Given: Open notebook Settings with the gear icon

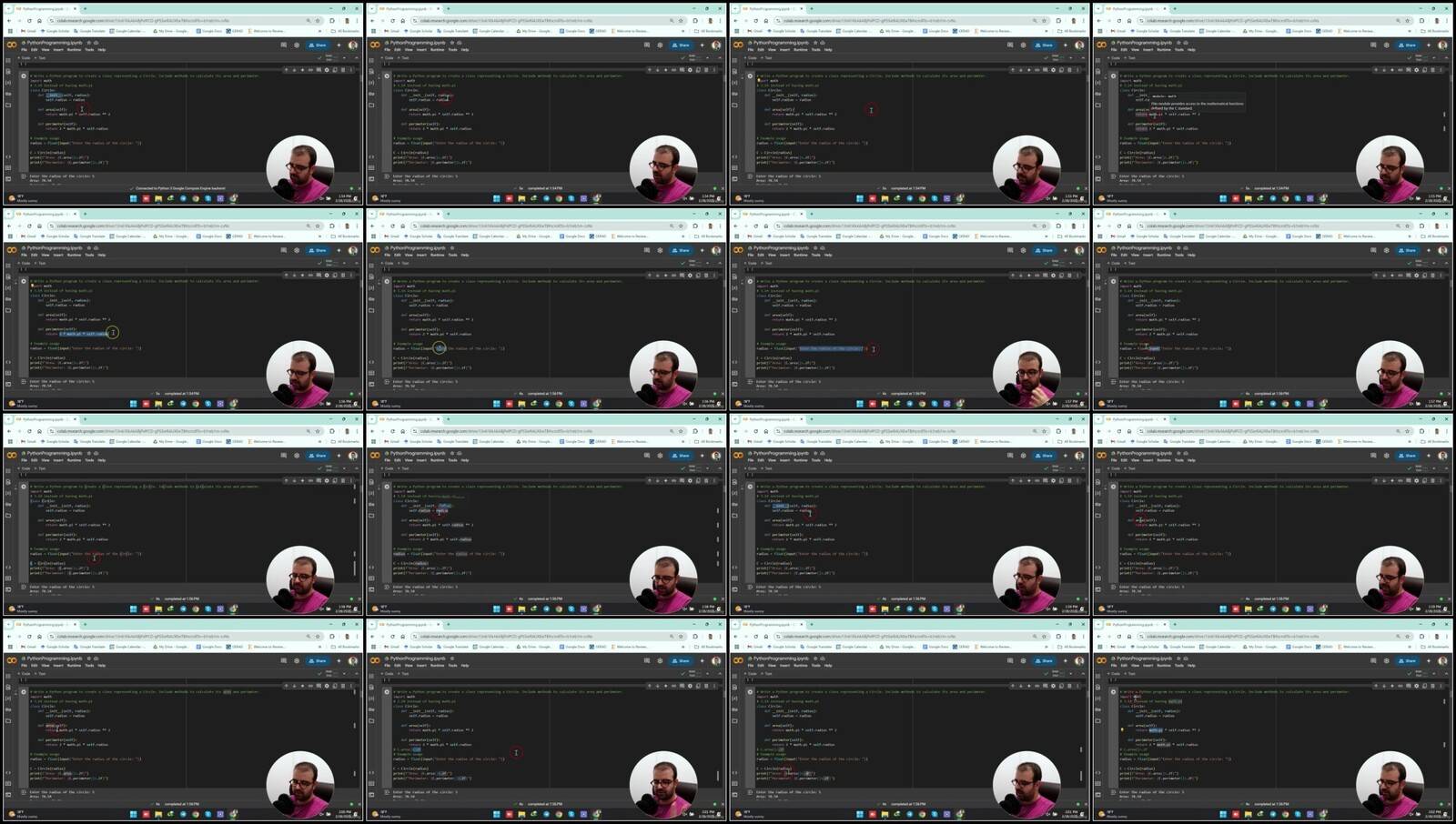Looking at the screenshot, I should pos(296,45).
